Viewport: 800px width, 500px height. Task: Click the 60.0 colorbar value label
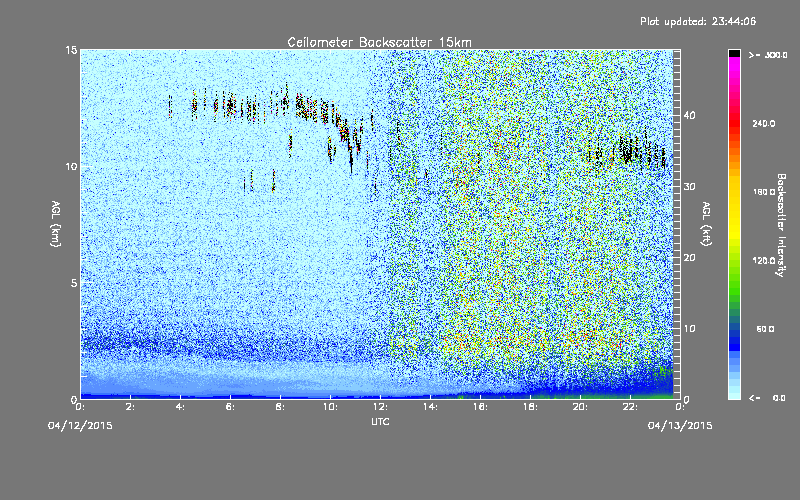(765, 329)
